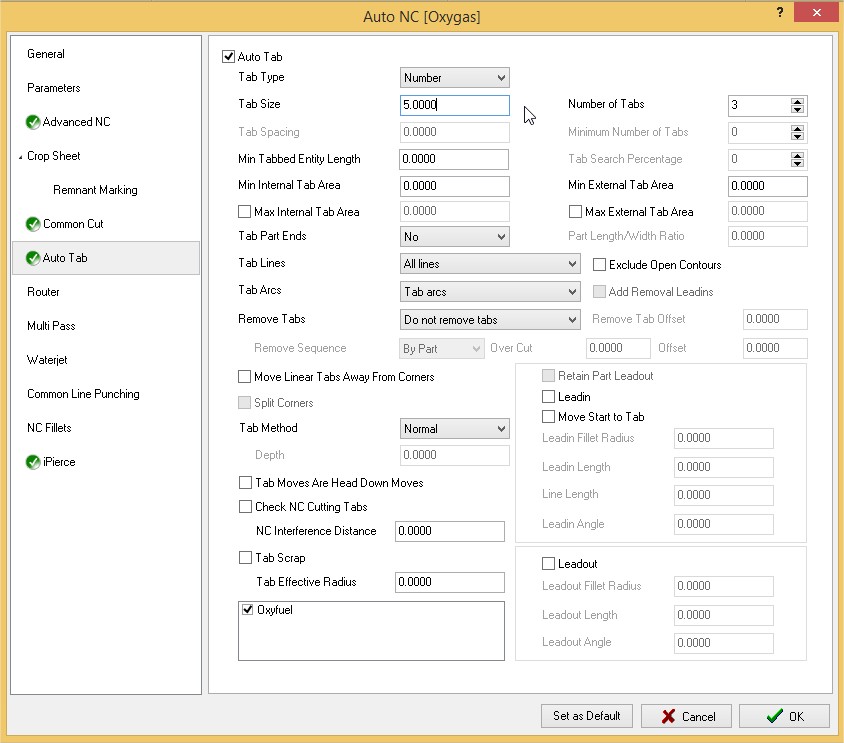This screenshot has height=743, width=844.
Task: Click the Min Tabbed Entity Length field
Action: coord(454,159)
